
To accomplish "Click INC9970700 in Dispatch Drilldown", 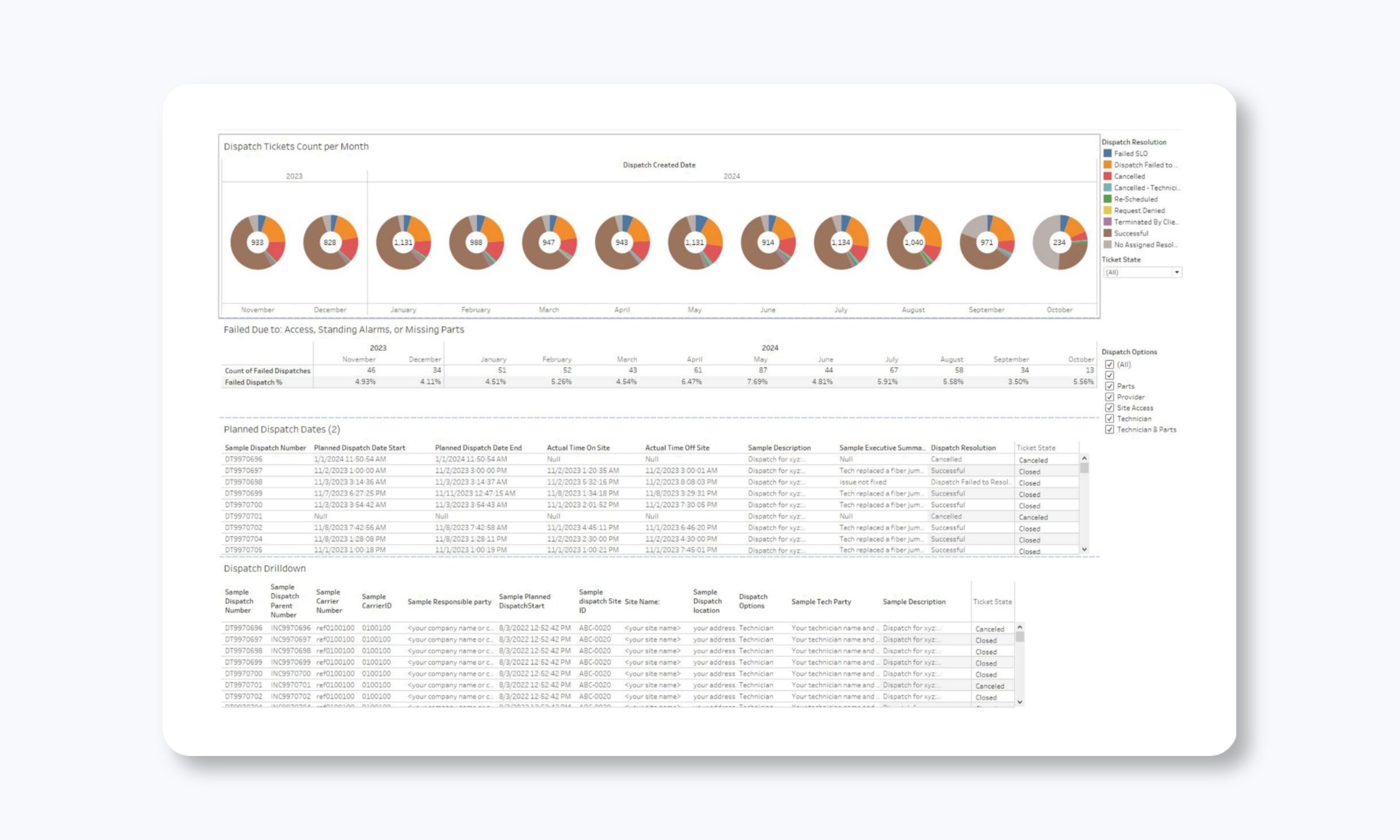I will click(x=290, y=674).
